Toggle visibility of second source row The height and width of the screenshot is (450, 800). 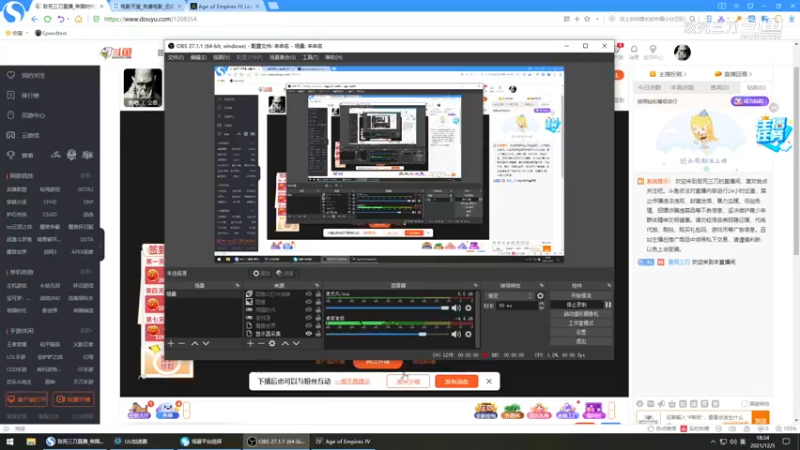pyautogui.click(x=309, y=302)
